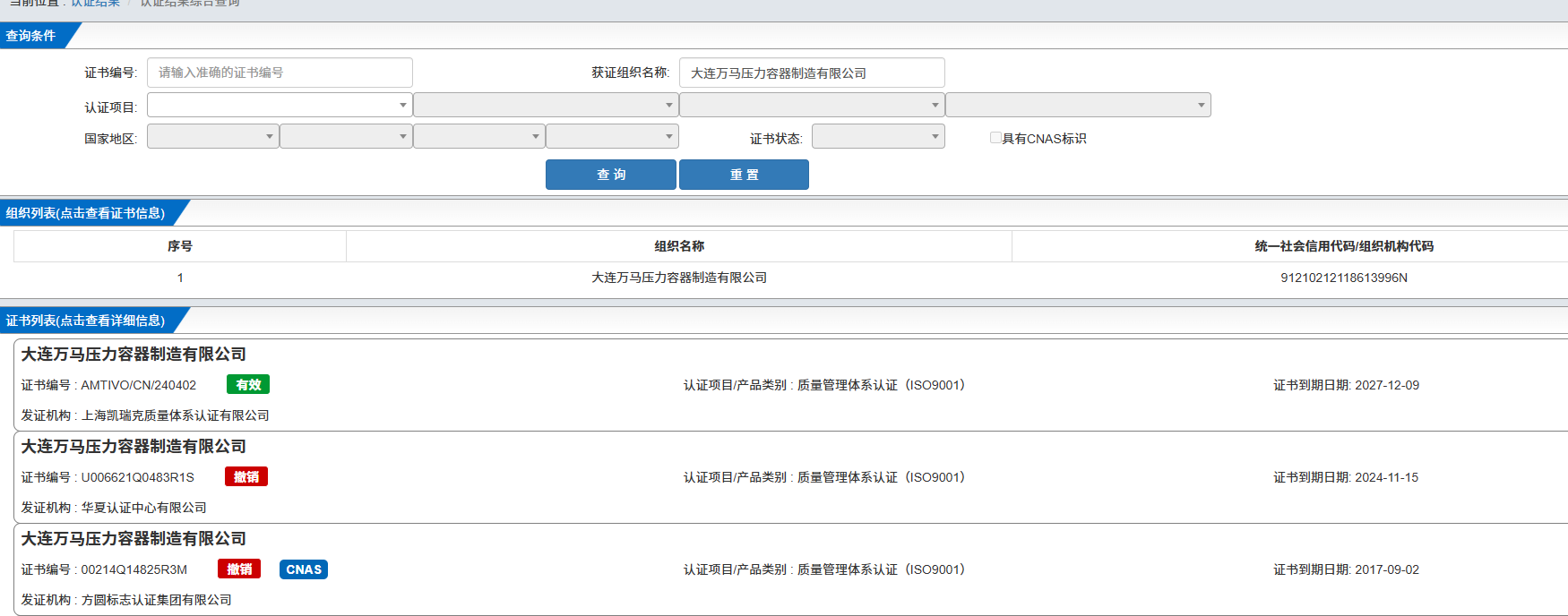
Task: Select the 组织列表 section tab
Action: 90,213
